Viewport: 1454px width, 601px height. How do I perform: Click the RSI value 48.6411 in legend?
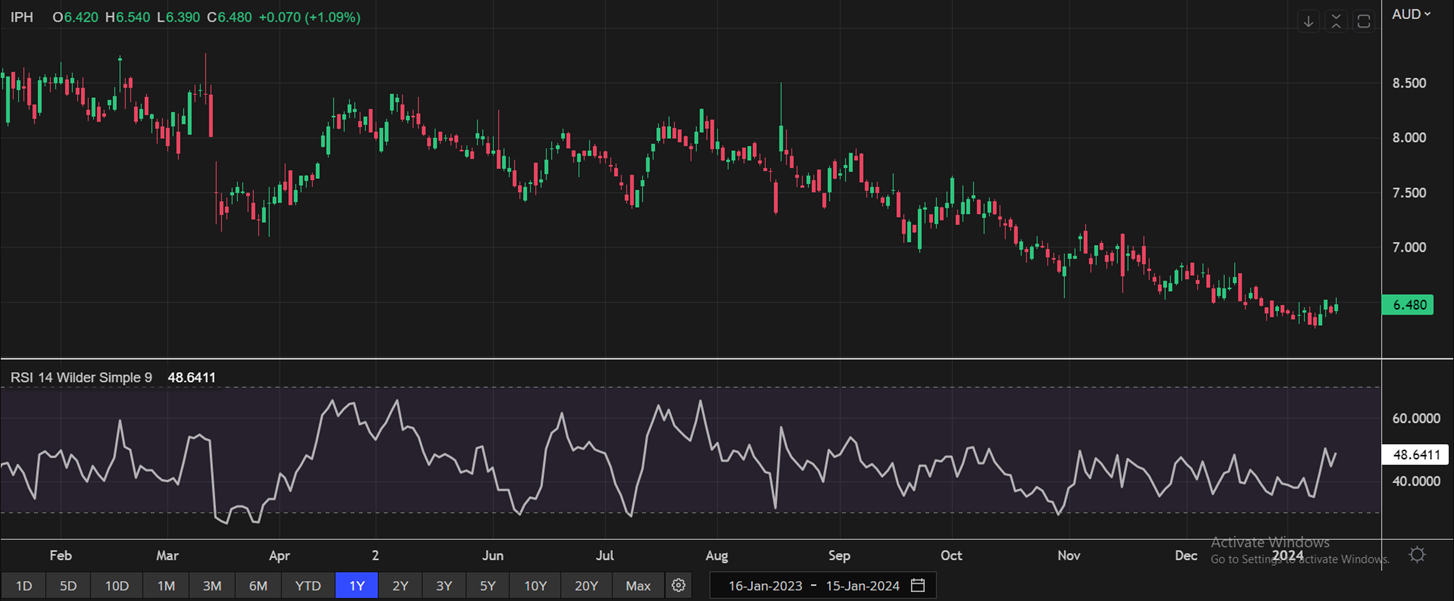click(x=192, y=378)
